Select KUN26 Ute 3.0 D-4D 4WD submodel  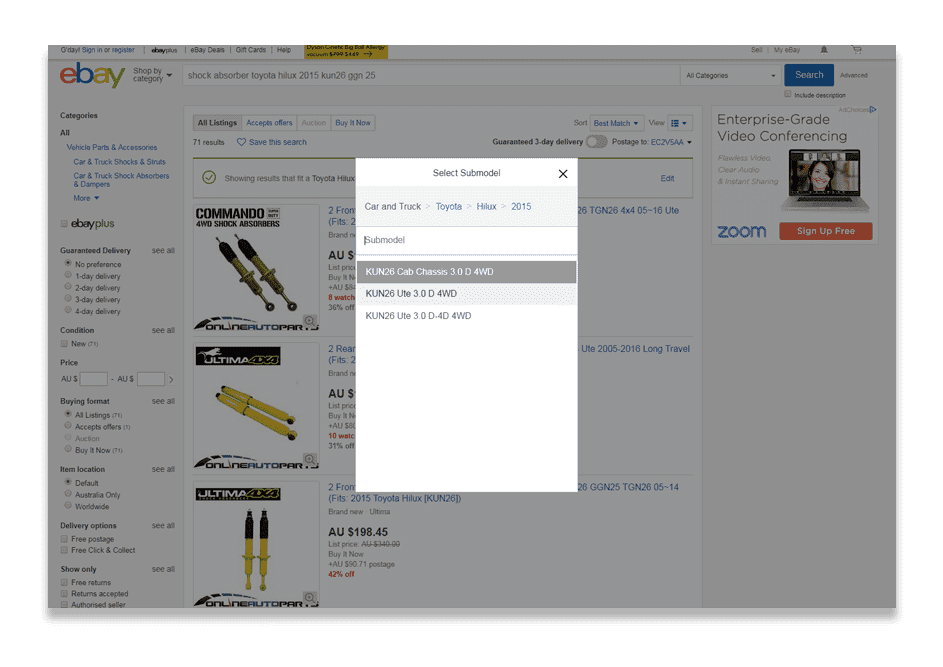pyautogui.click(x=467, y=316)
